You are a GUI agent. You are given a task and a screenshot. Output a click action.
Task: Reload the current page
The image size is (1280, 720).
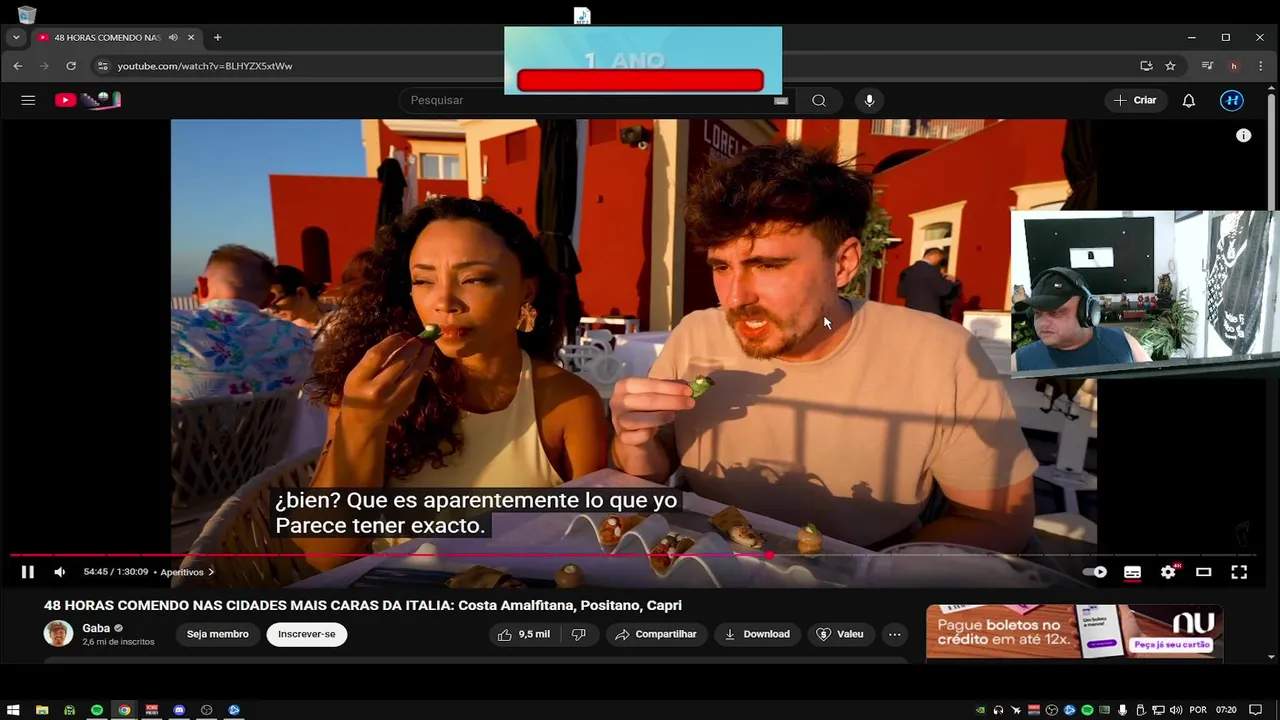click(71, 66)
